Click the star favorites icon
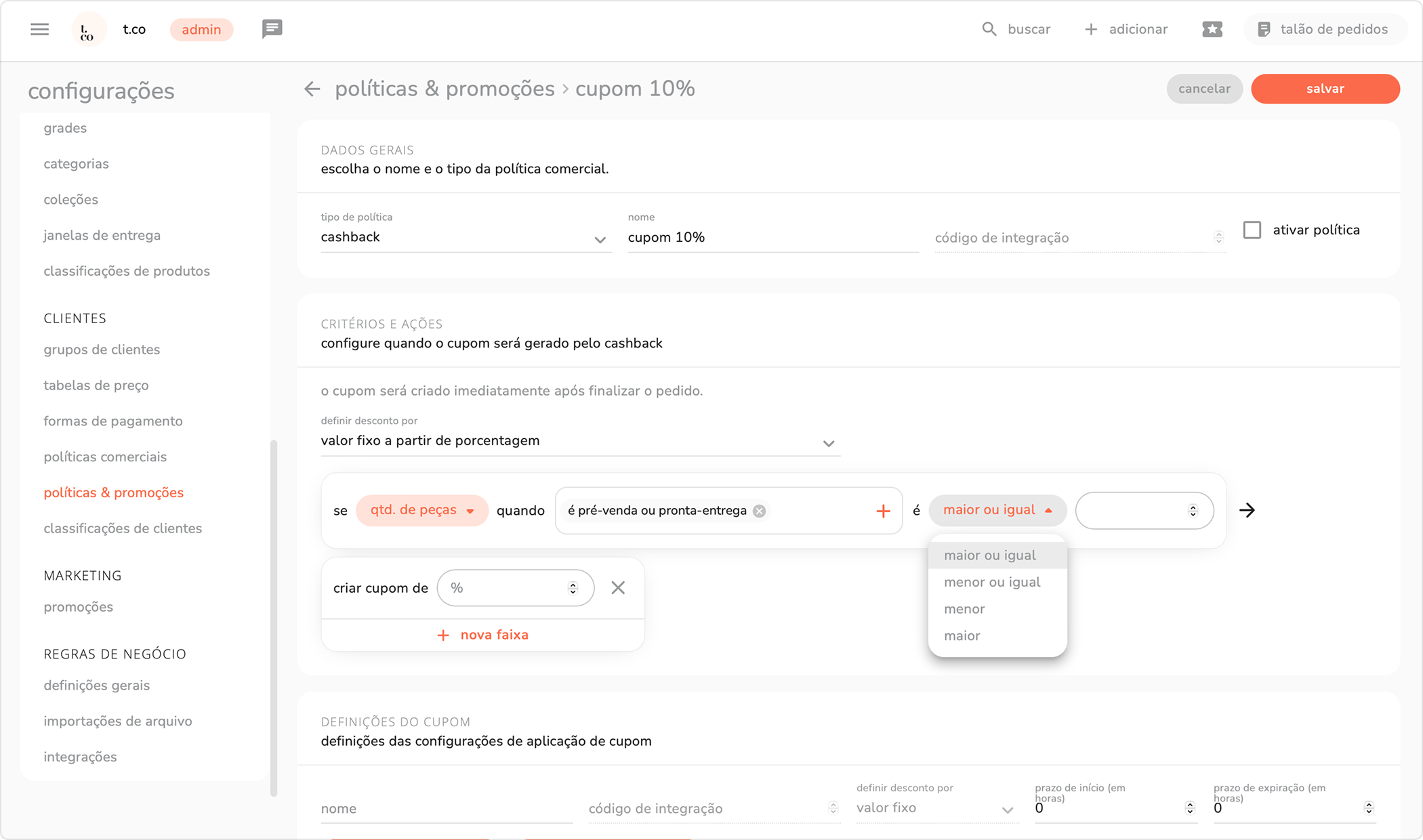This screenshot has height=840, width=1423. coord(1212,29)
